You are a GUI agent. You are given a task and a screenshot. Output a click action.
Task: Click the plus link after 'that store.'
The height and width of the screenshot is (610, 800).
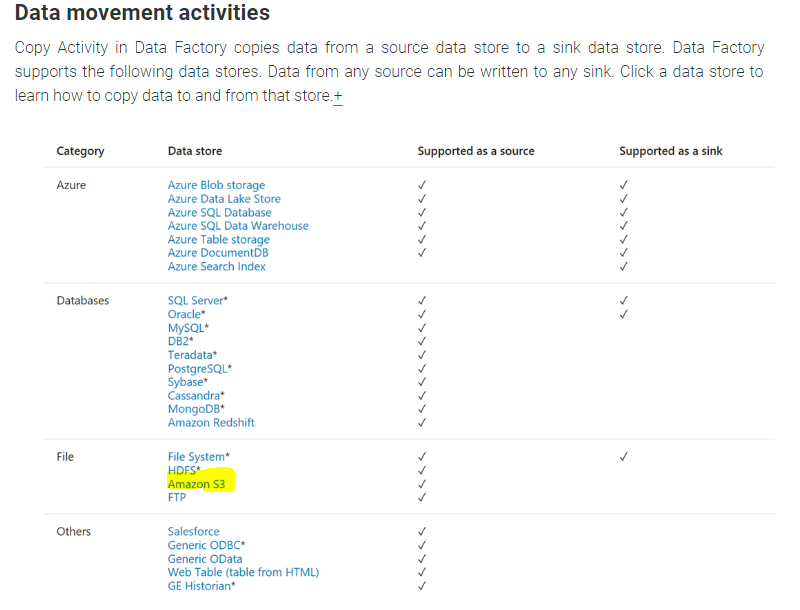tap(338, 96)
